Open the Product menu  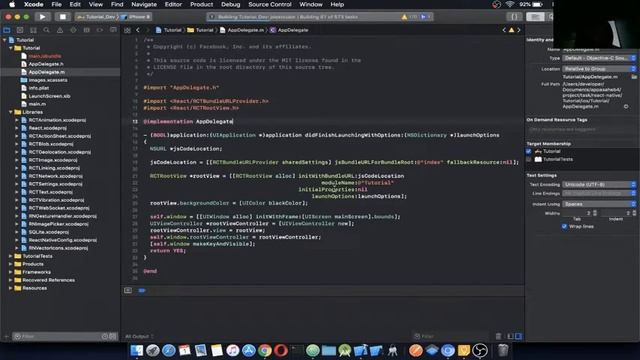click(201, 4)
